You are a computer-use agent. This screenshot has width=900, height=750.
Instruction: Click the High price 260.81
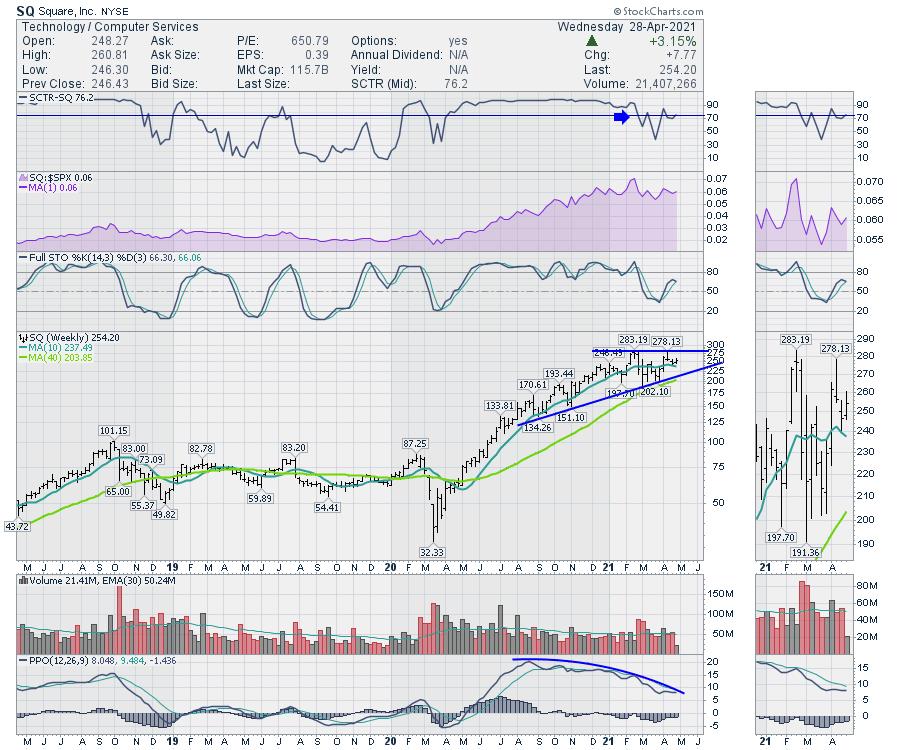tap(110, 55)
